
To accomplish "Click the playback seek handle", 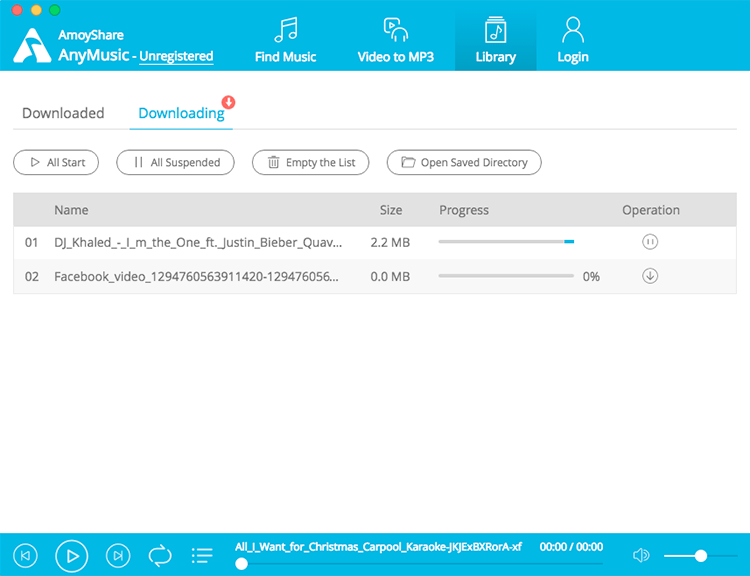I will click(242, 564).
